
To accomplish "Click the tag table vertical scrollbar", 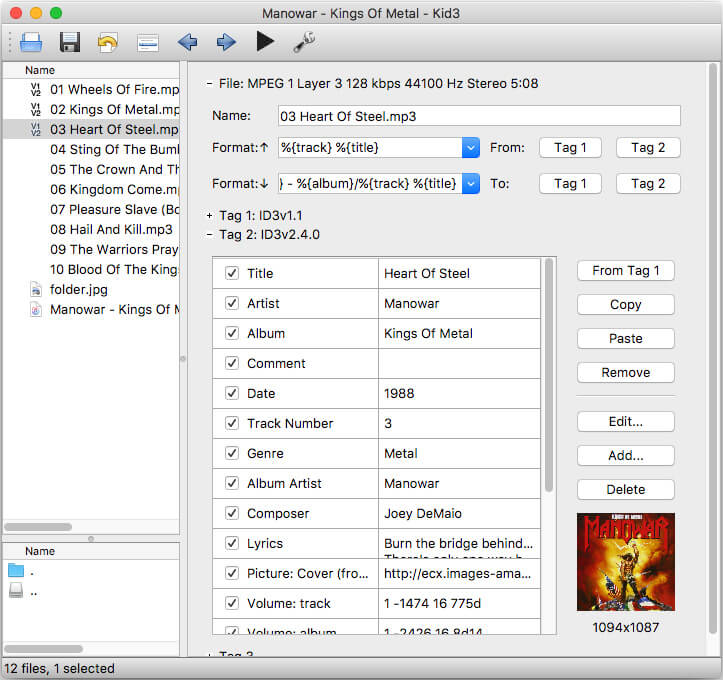I will point(549,374).
